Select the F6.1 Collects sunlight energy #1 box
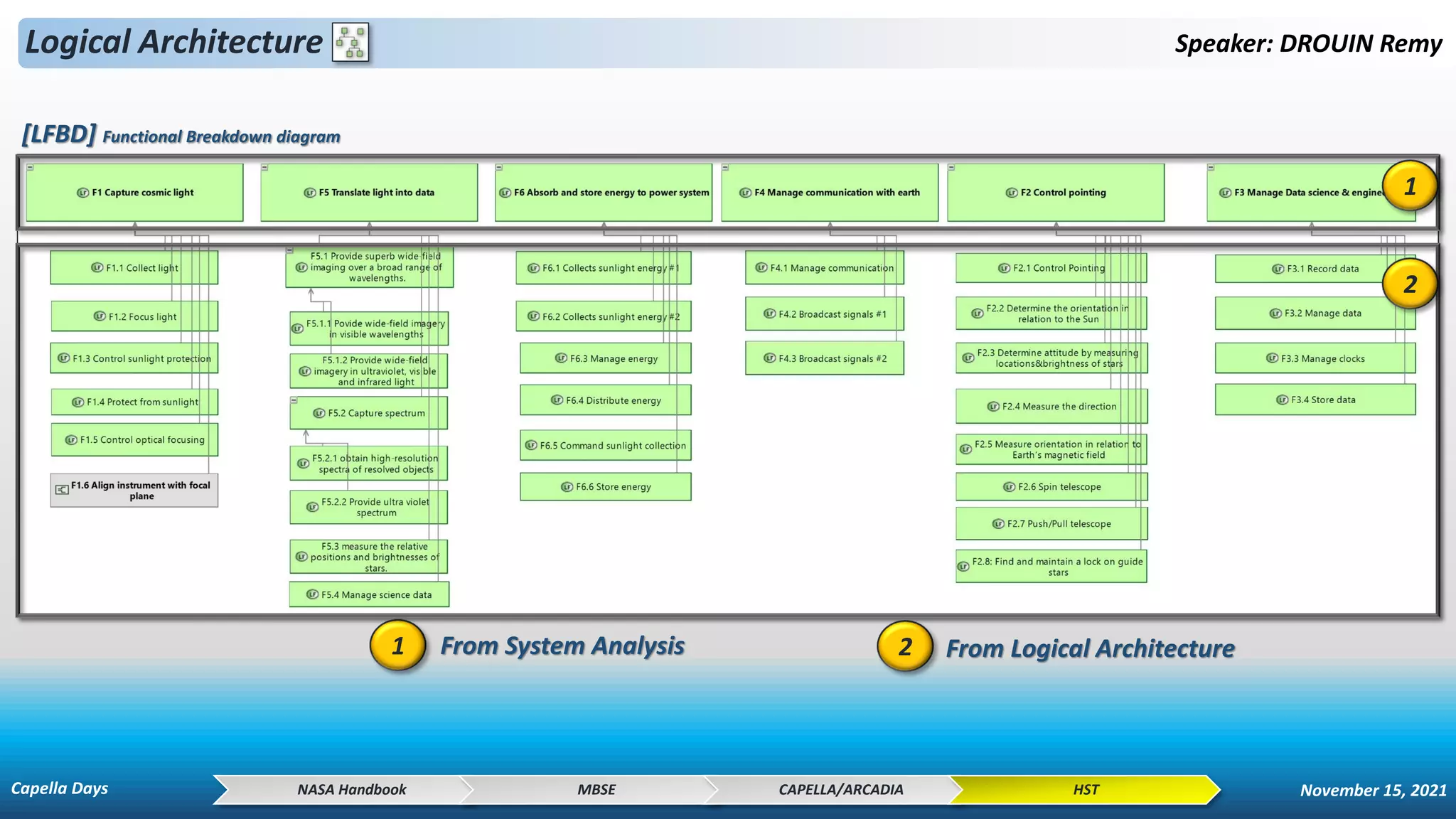This screenshot has width=1456, height=819. click(604, 268)
